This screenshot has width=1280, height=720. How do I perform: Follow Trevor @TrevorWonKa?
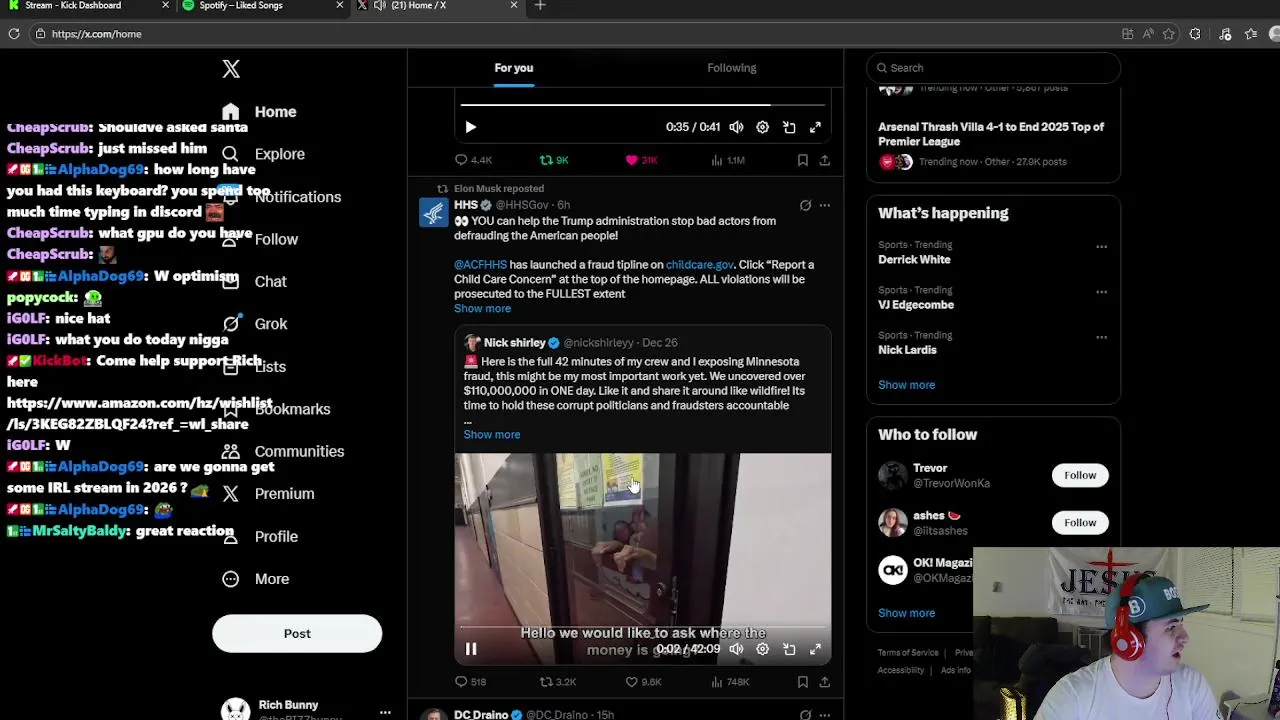click(x=1080, y=475)
